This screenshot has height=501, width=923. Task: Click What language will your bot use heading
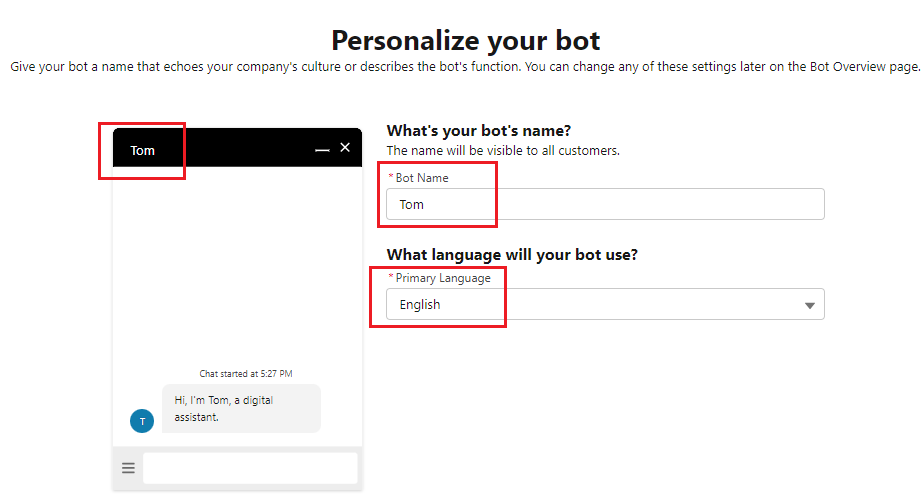(512, 255)
